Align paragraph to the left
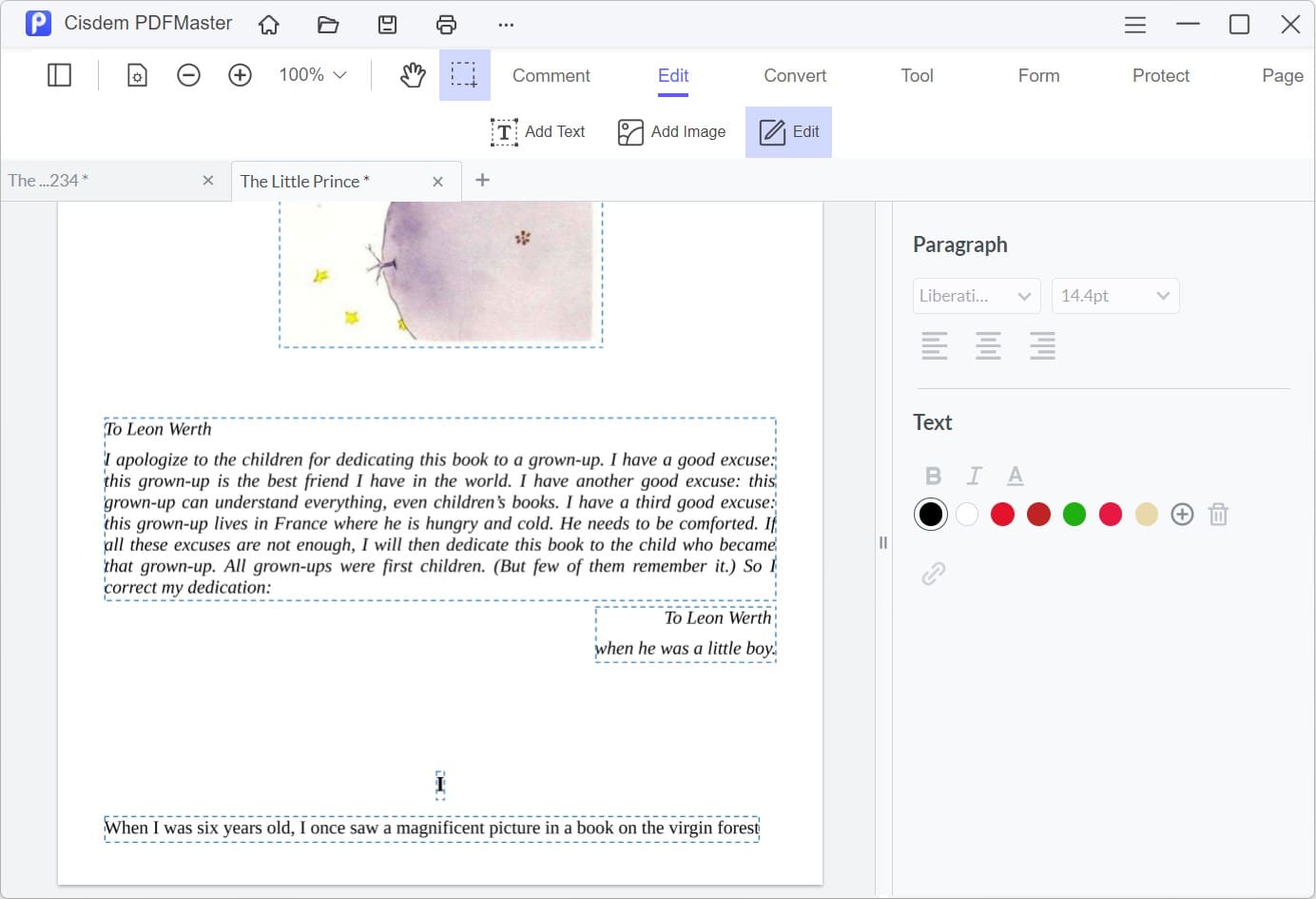Viewport: 1316px width, 899px height. 935,345
